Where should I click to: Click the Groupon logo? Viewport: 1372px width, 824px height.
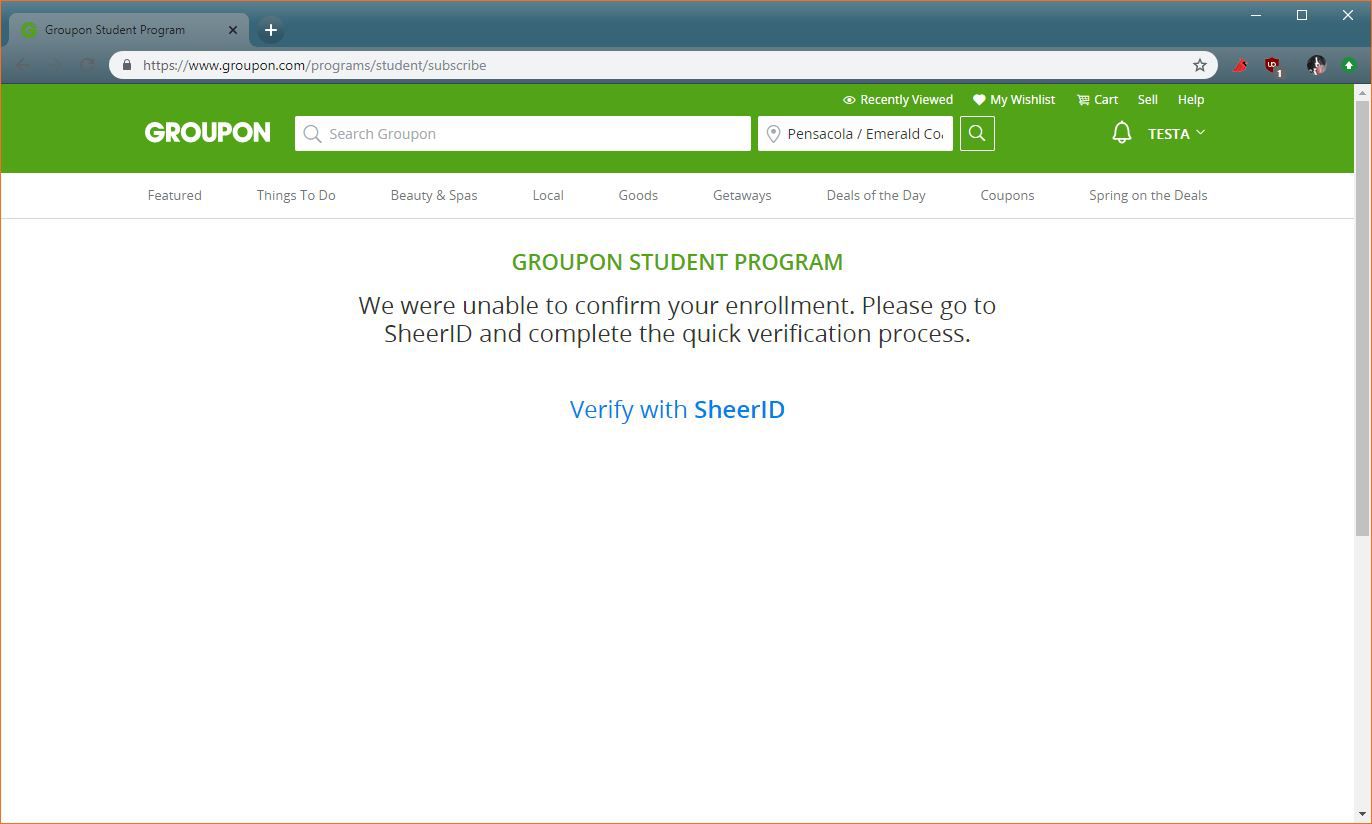(x=207, y=133)
